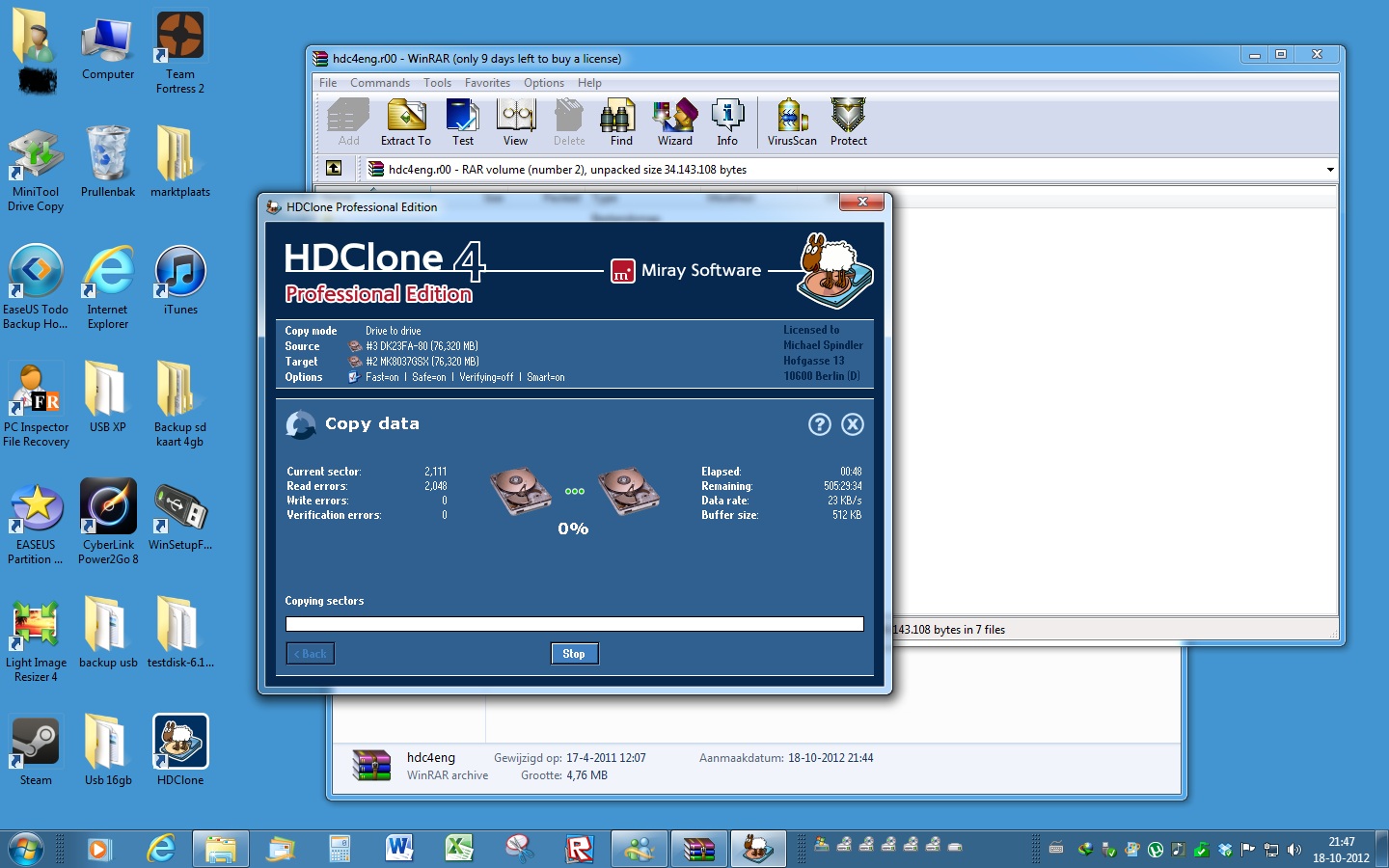Click the VirusScan icon in WinRAR
The width and height of the screenshot is (1389, 868).
tap(792, 122)
